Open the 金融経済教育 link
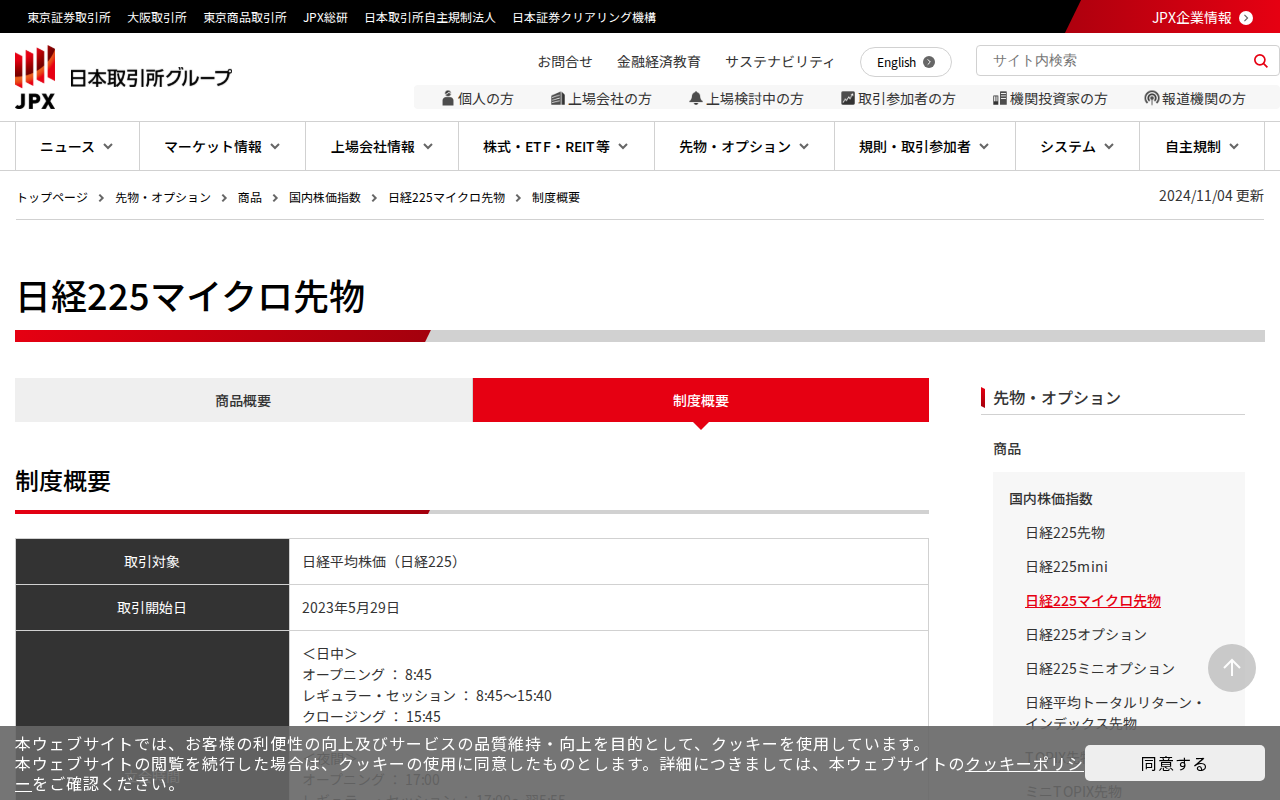 coord(659,62)
